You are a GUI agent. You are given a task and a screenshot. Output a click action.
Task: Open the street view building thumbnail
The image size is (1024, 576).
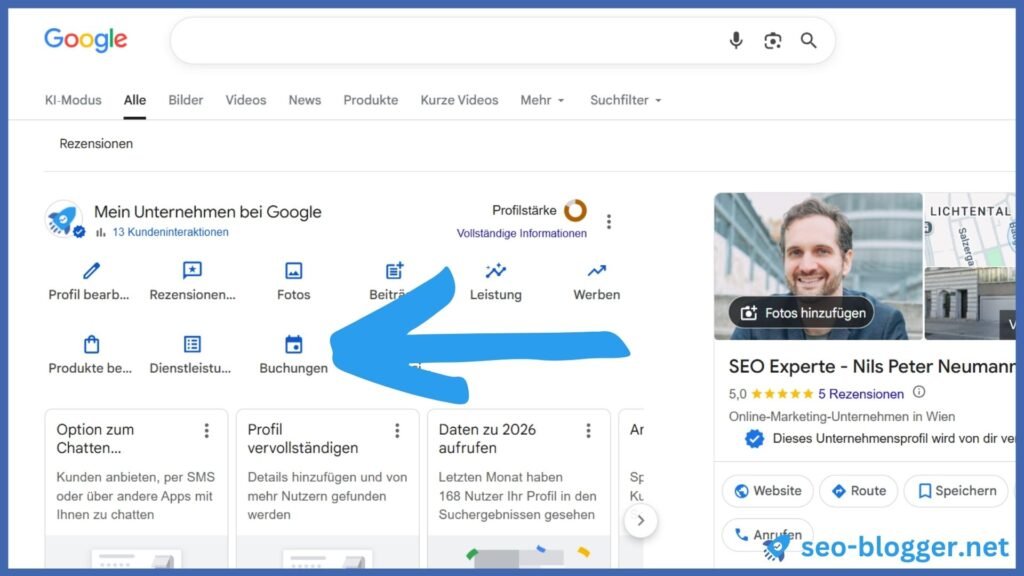(x=970, y=304)
